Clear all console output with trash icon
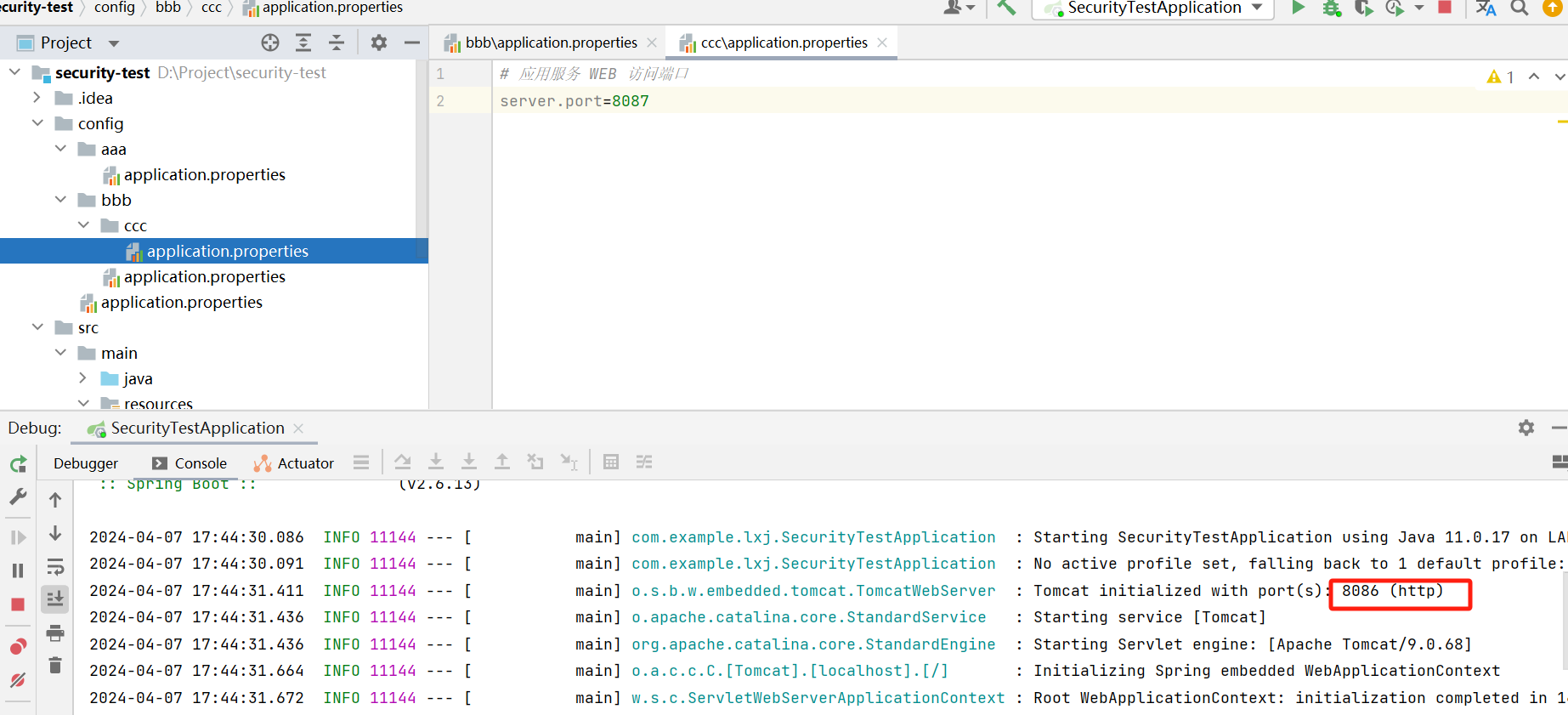Screen dimensions: 1568x715 click(55, 666)
